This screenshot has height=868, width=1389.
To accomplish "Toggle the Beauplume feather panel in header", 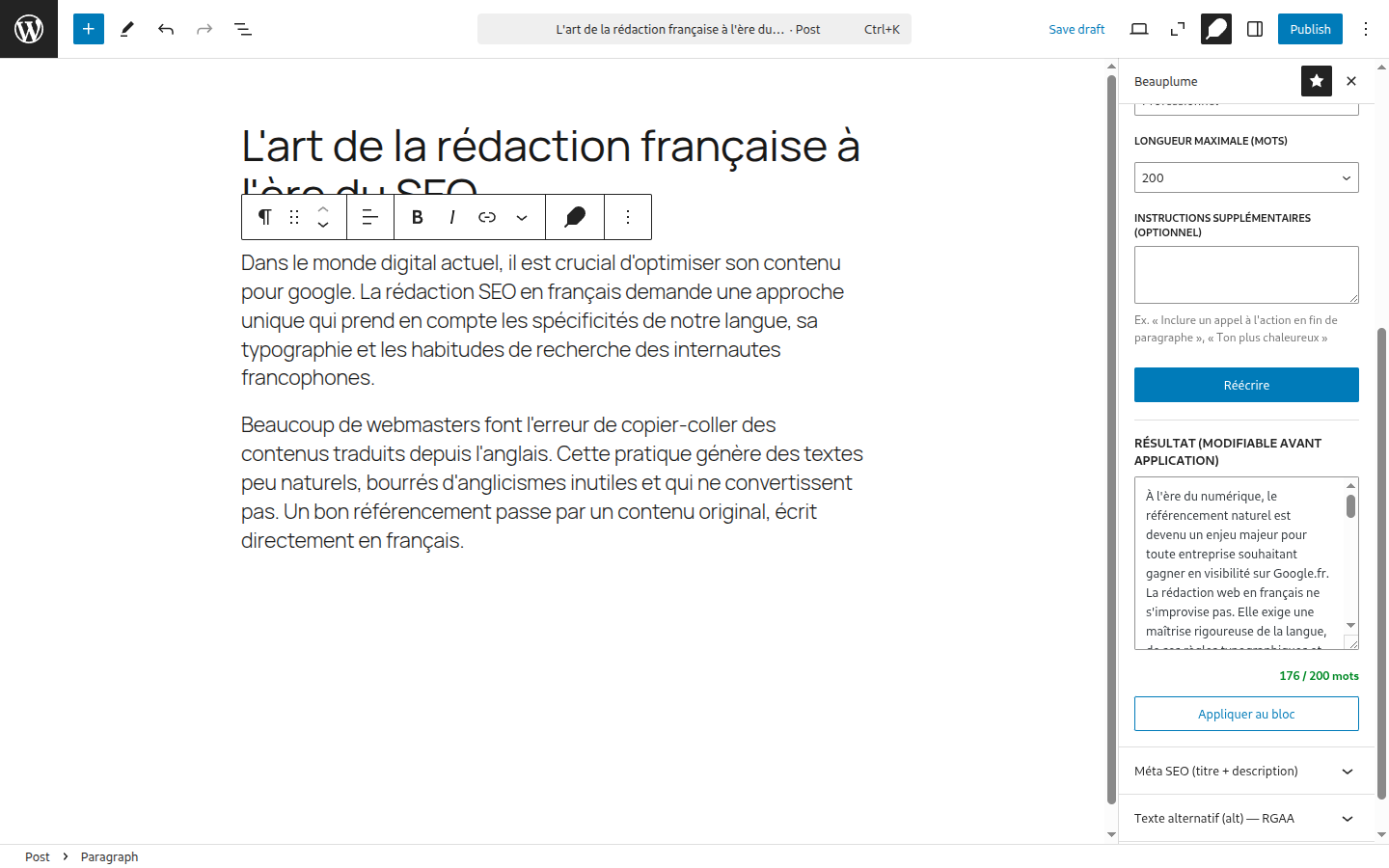I will pyautogui.click(x=1216, y=29).
